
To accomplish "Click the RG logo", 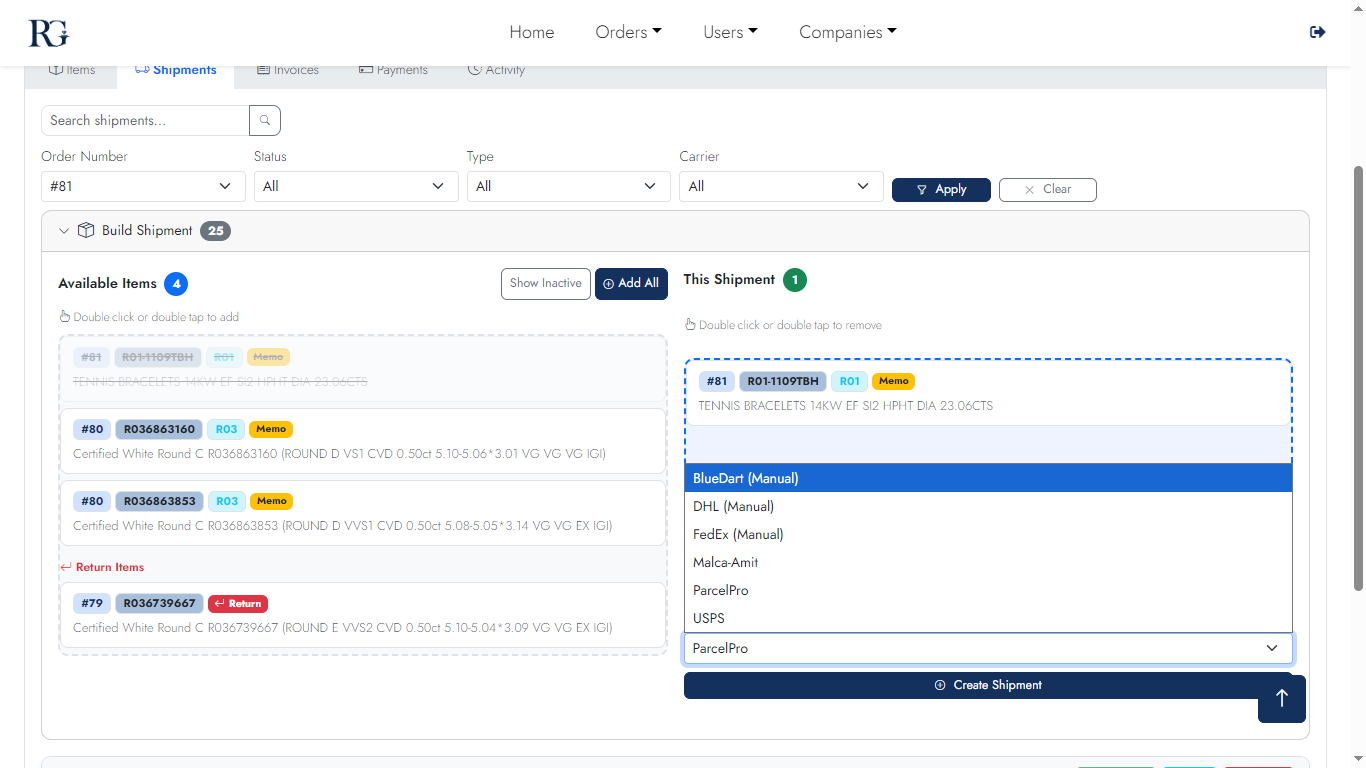I will coord(47,32).
